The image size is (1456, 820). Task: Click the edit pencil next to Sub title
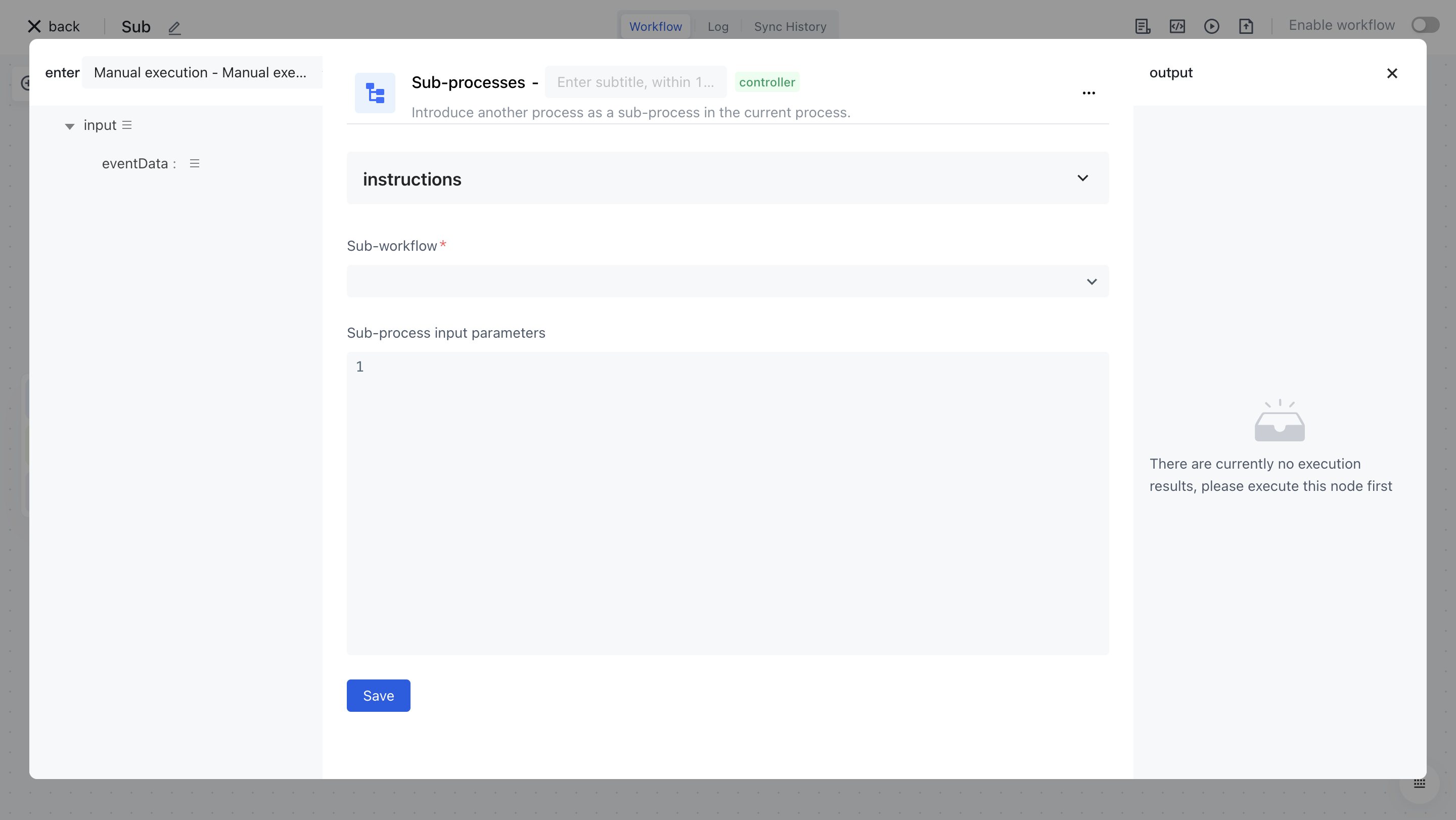click(x=174, y=27)
